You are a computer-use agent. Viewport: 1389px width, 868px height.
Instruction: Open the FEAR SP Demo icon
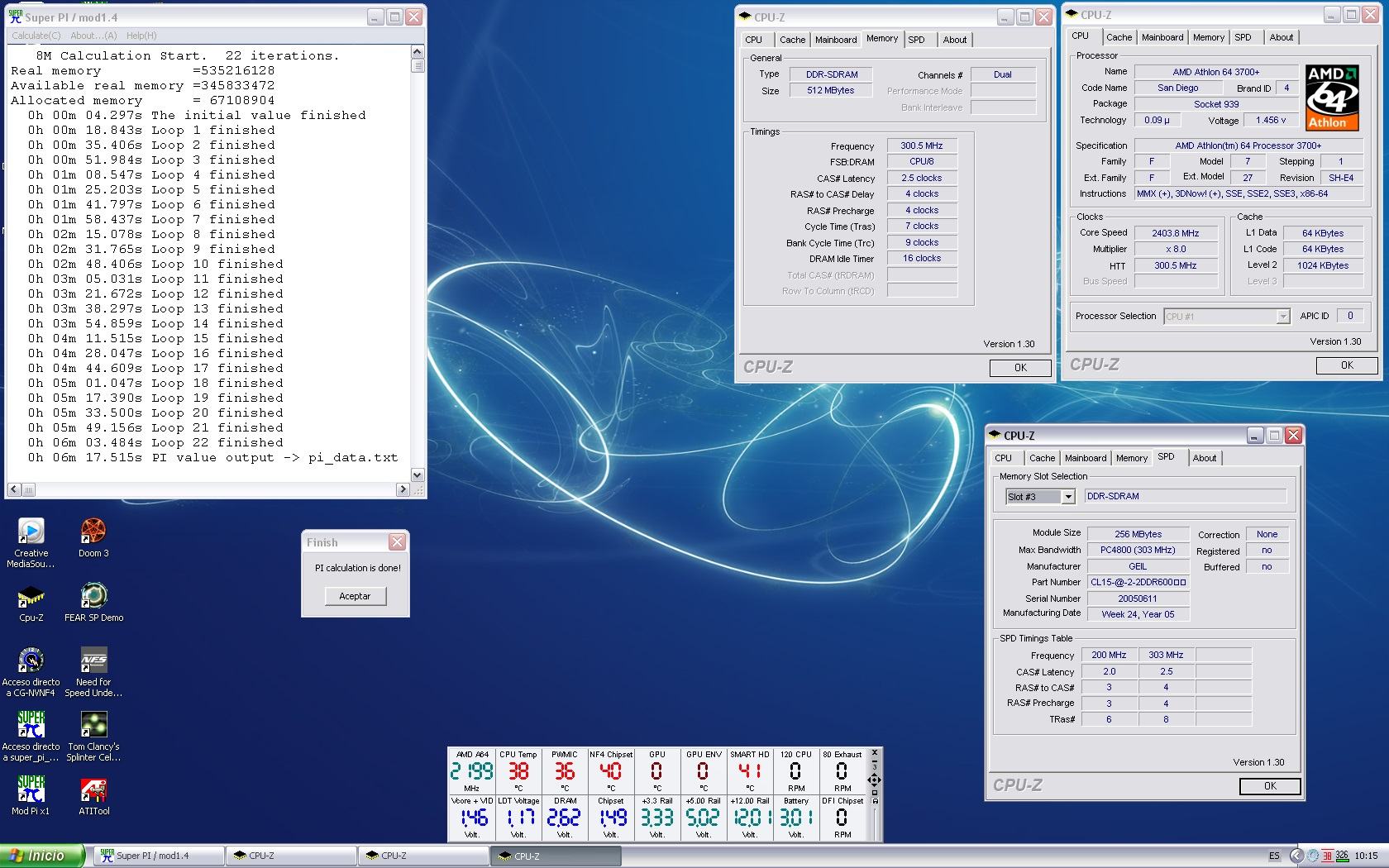coord(93,596)
